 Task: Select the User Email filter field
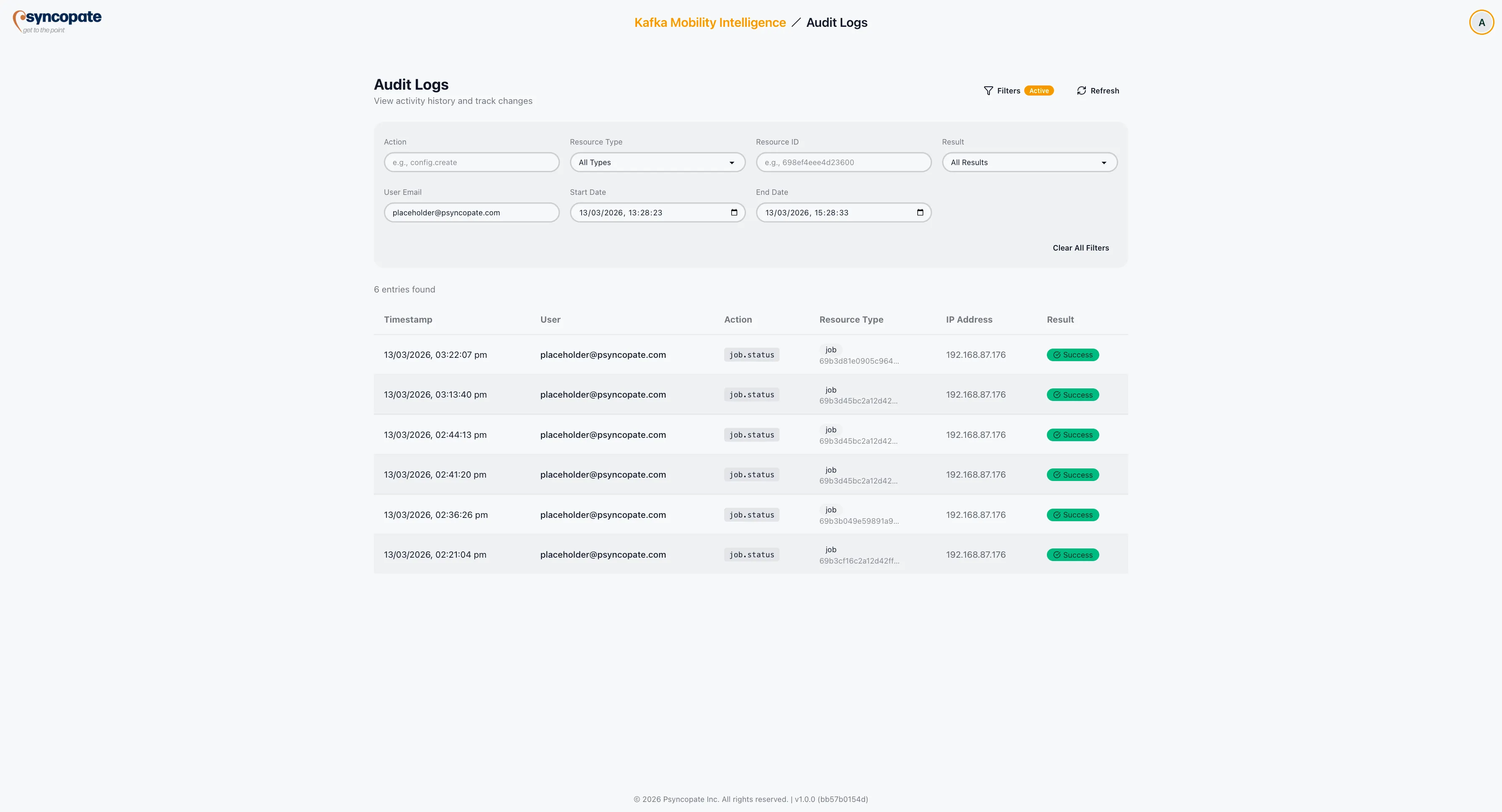coord(471,212)
